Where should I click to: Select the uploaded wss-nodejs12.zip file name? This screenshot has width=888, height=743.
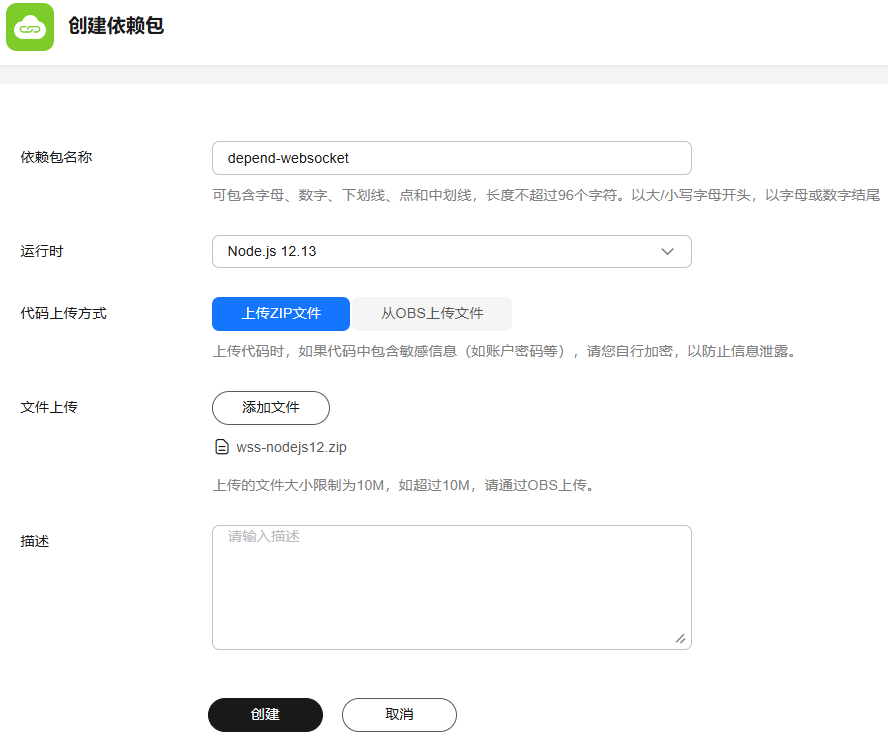(291, 447)
